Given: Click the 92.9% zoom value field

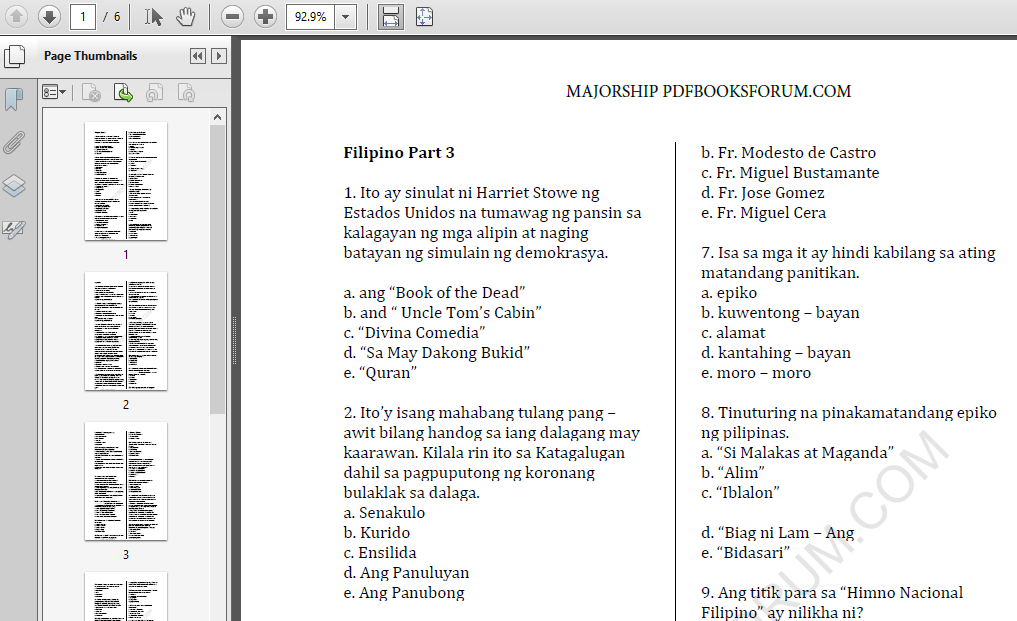Looking at the screenshot, I should pos(311,16).
